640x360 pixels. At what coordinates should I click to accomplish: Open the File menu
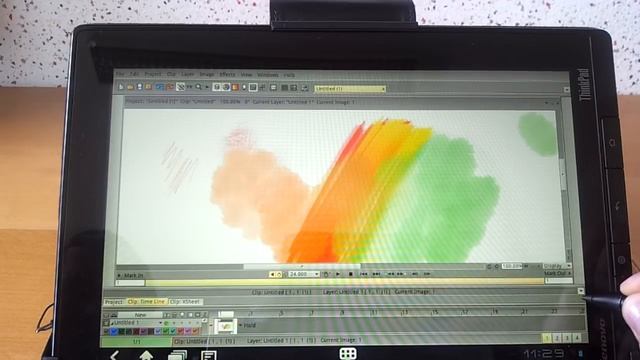tap(120, 74)
